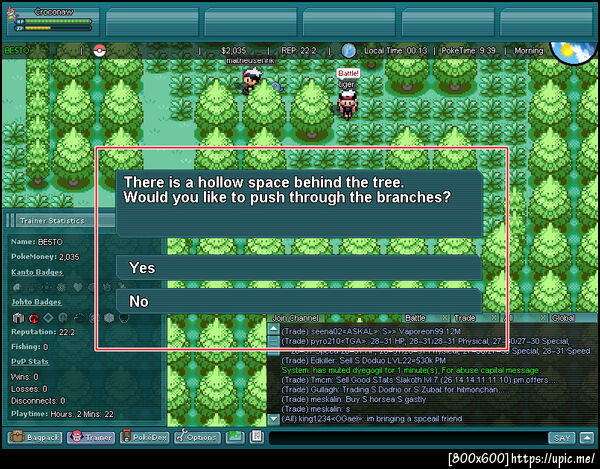This screenshot has width=600, height=469.
Task: Click the diamond-shaped Johto badge
Action: (48, 318)
